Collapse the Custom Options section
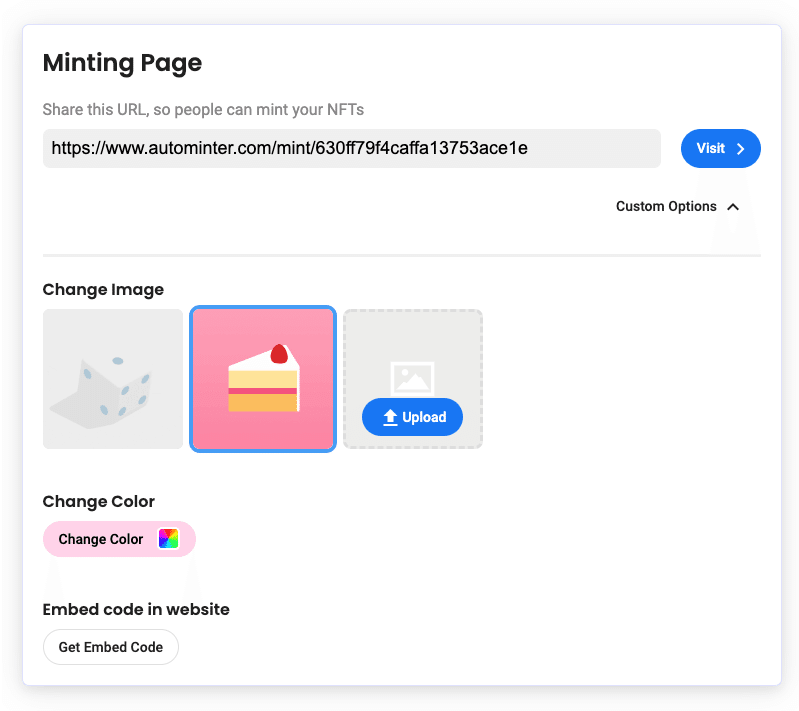The height and width of the screenshot is (711, 799). [x=677, y=206]
